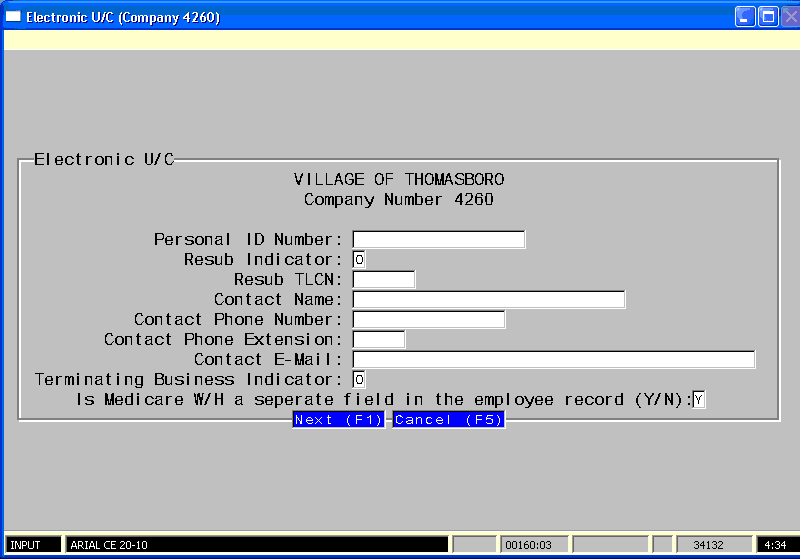Close the Electronic U/C window
The image size is (800, 559).
[x=790, y=17]
